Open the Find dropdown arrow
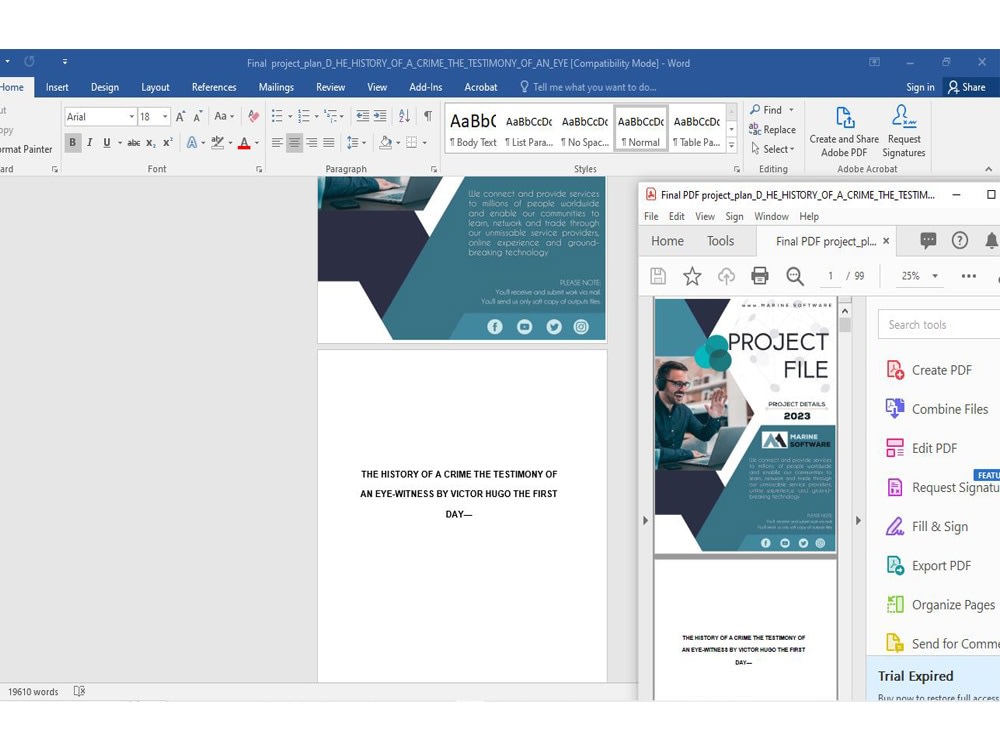 [791, 110]
